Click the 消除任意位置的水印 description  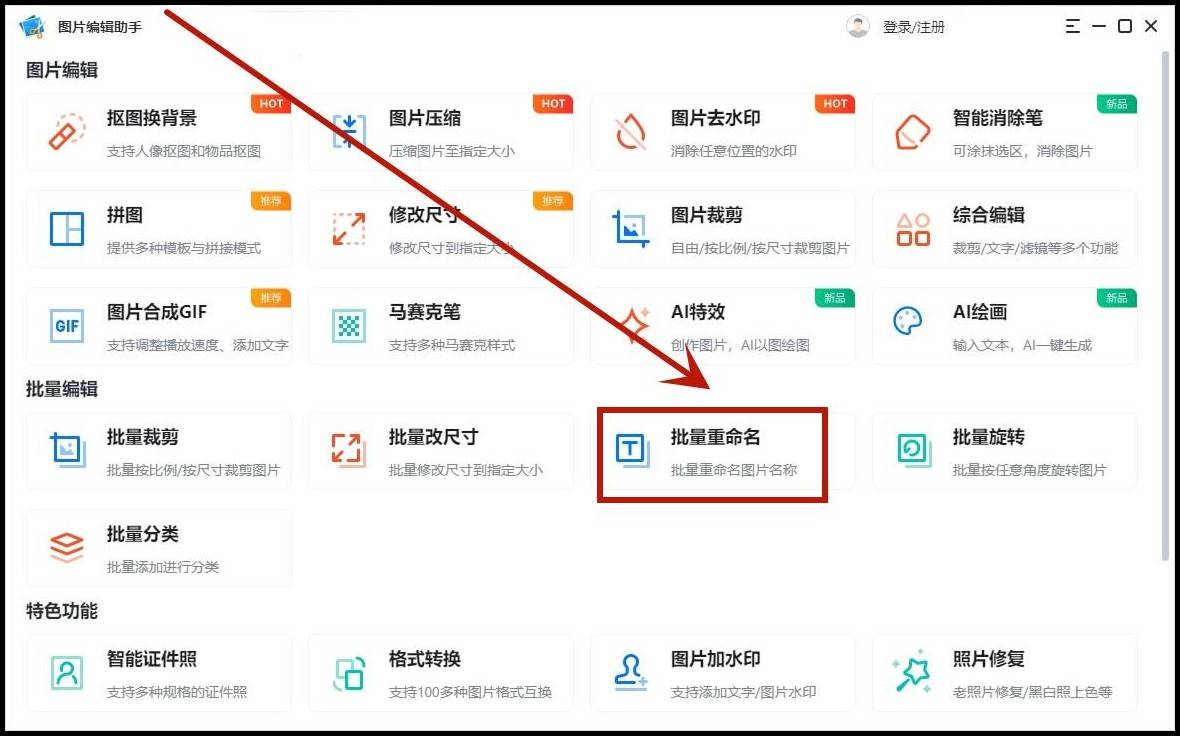(x=734, y=151)
